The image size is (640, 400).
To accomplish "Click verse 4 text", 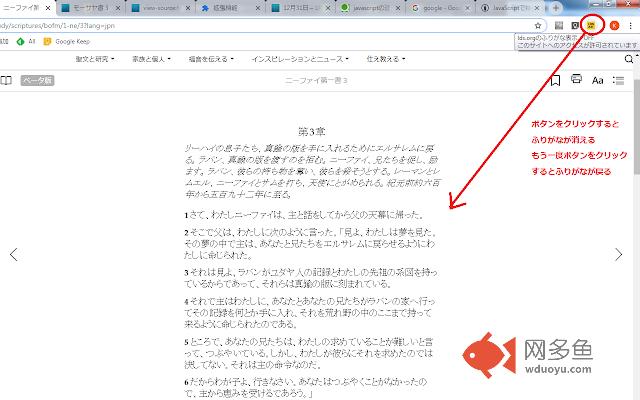I will click(309, 313).
